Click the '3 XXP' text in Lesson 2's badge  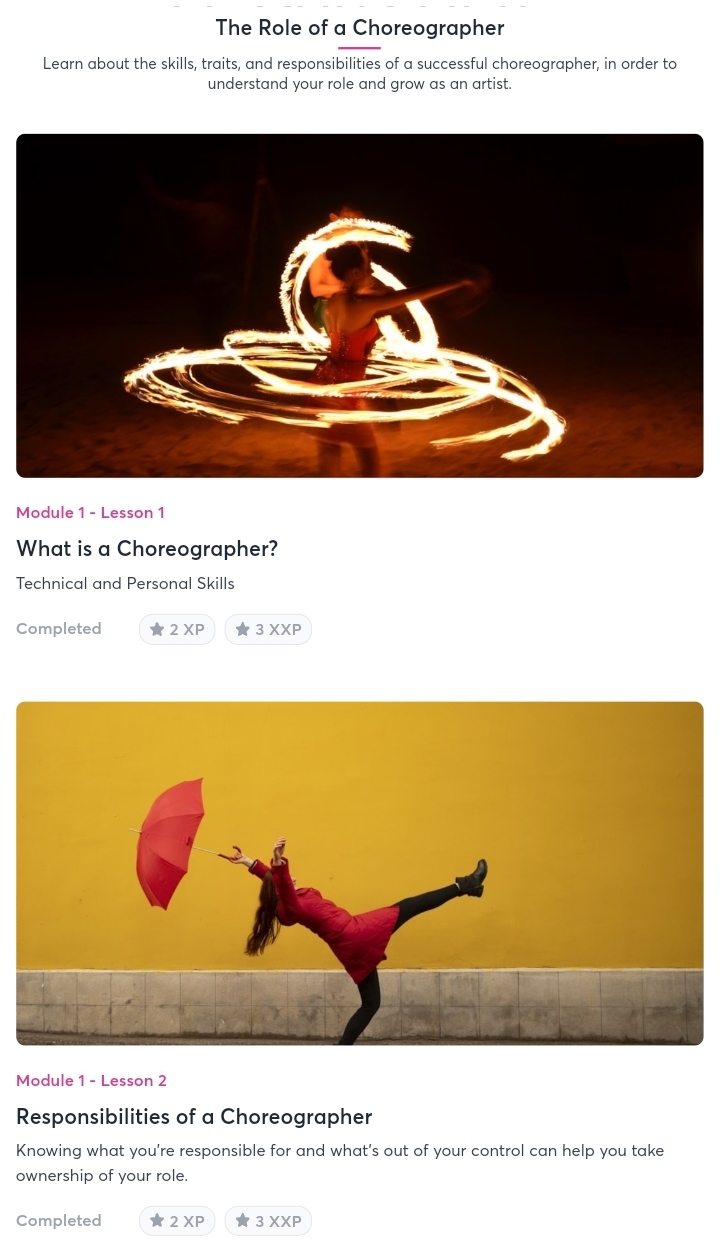tap(278, 1222)
